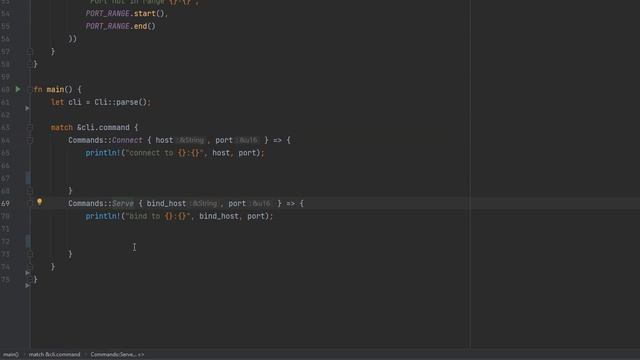Select the match &cli.command breadcrumb

[54, 354]
